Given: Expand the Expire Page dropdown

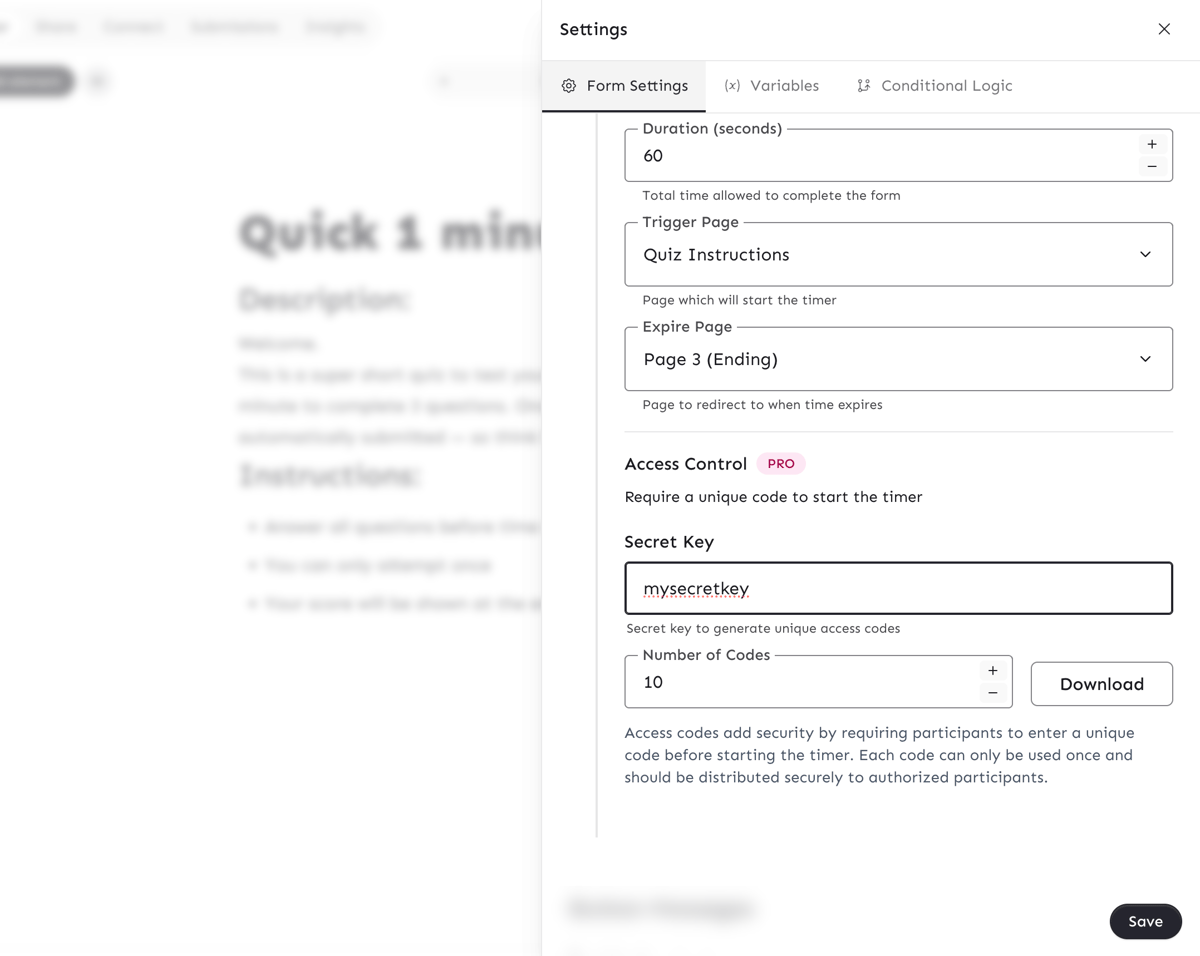Looking at the screenshot, I should [898, 359].
